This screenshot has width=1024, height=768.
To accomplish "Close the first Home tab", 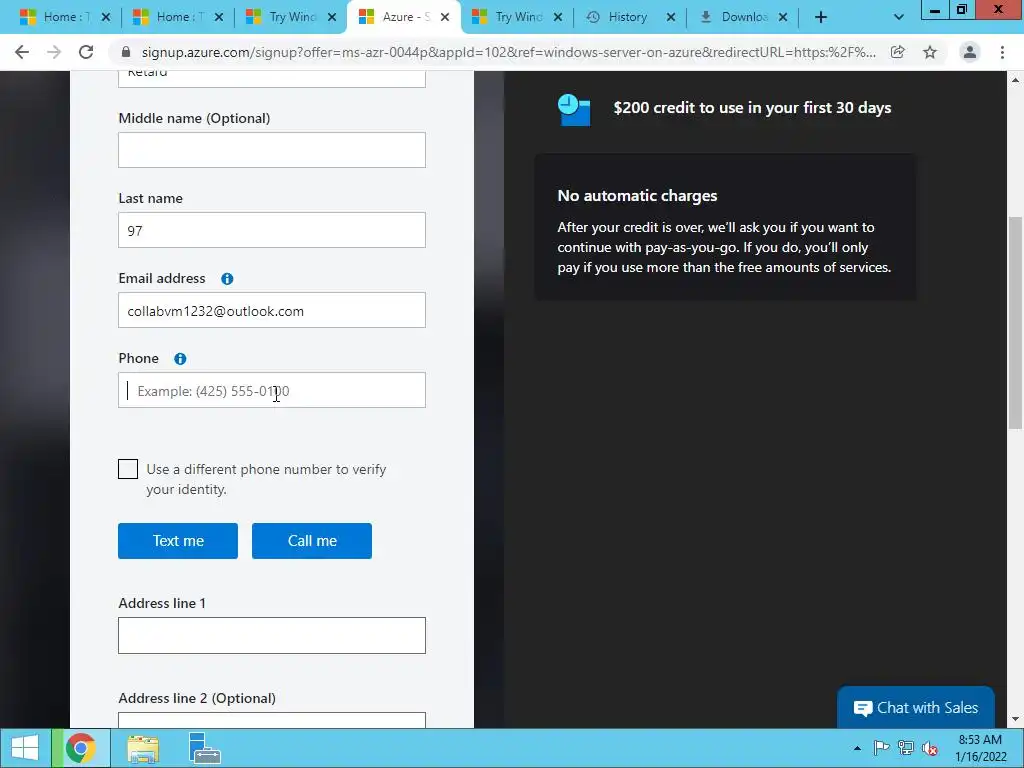I will 106,18.
